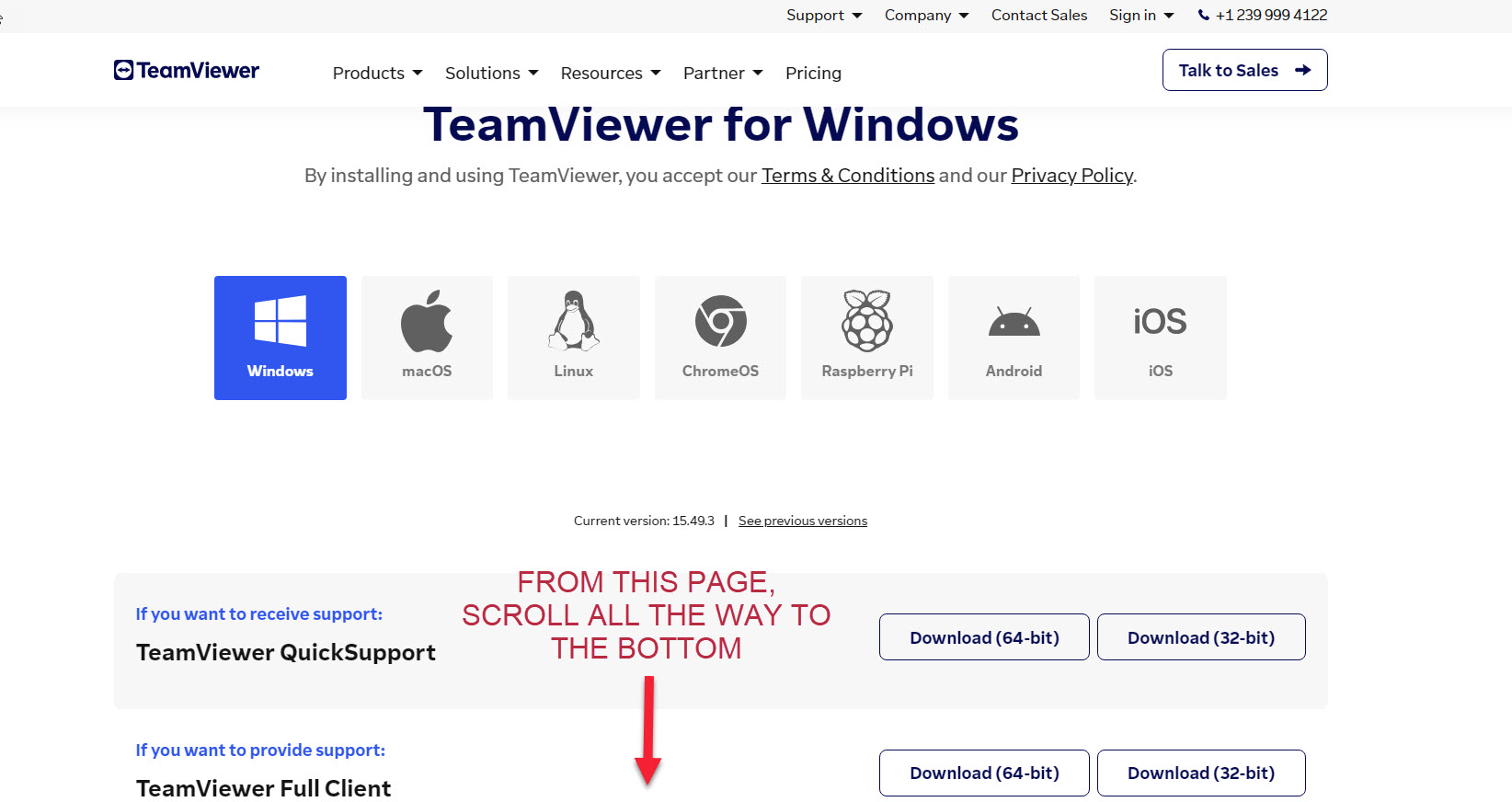
Task: Open the Resources dropdown
Action: click(611, 73)
